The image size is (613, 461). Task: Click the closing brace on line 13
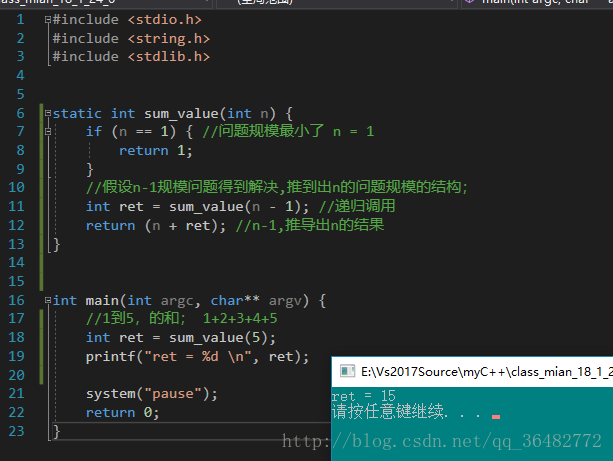[57, 244]
